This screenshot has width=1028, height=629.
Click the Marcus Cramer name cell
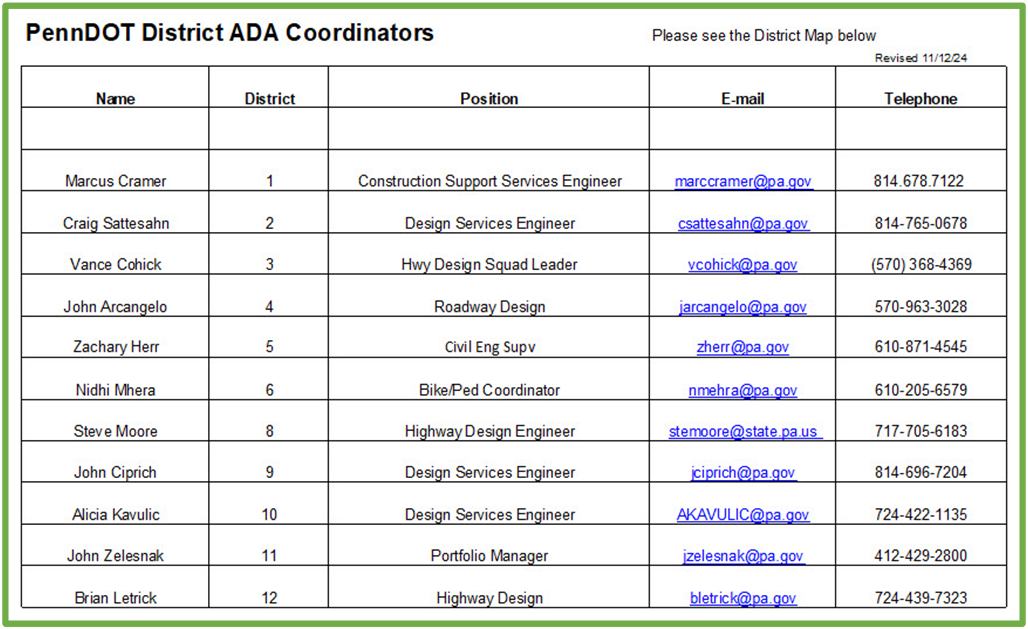point(115,171)
